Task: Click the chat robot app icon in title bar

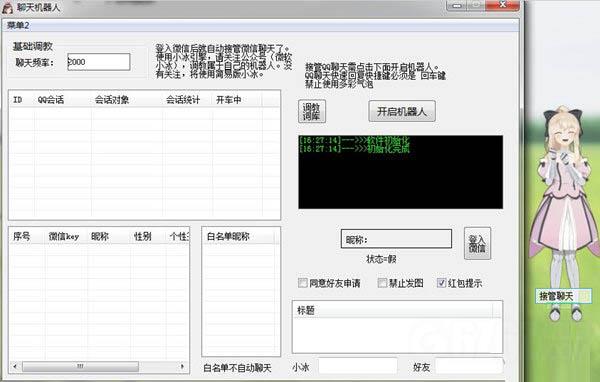Action: pos(7,7)
